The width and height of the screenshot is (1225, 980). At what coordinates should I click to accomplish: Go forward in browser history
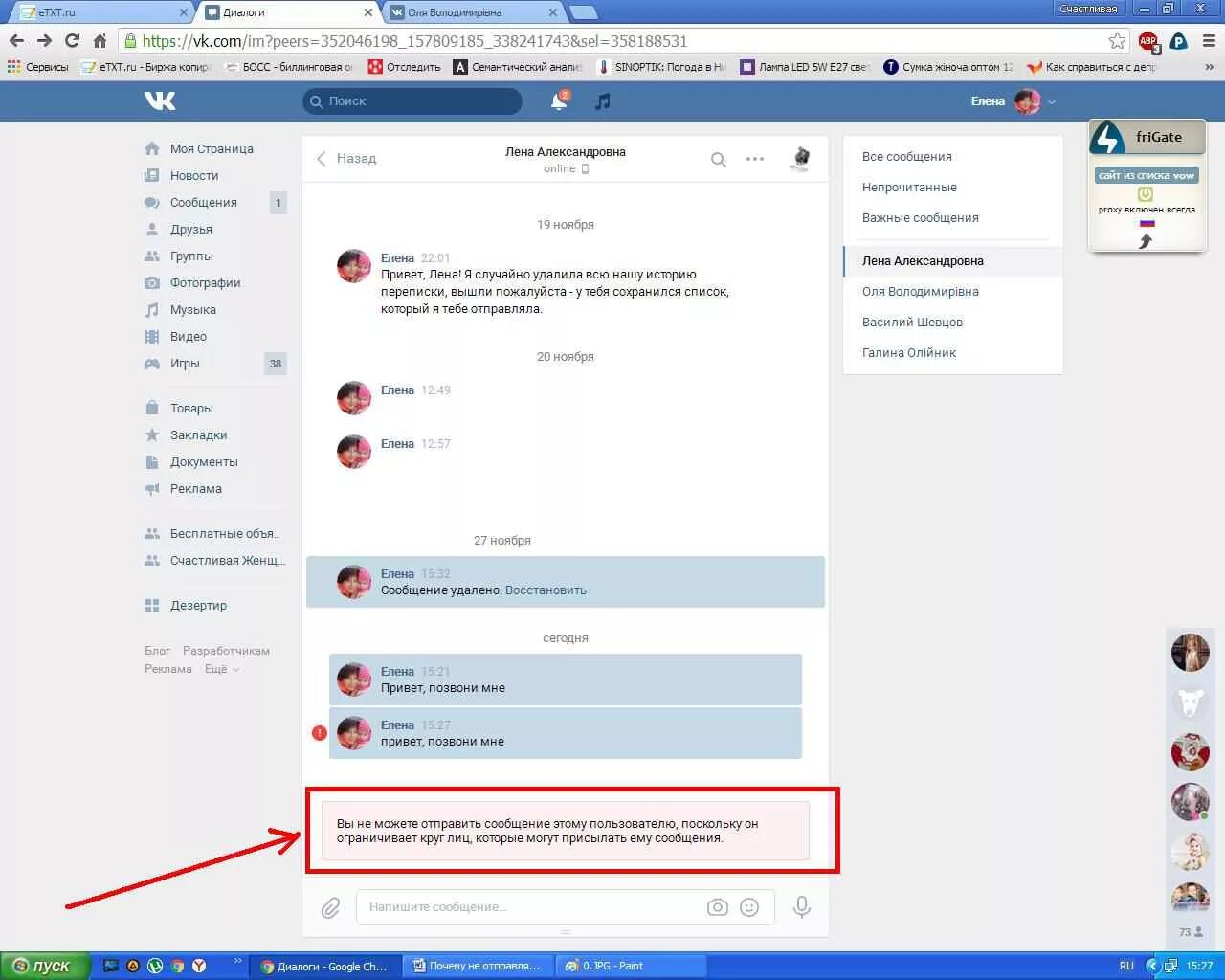(x=44, y=40)
